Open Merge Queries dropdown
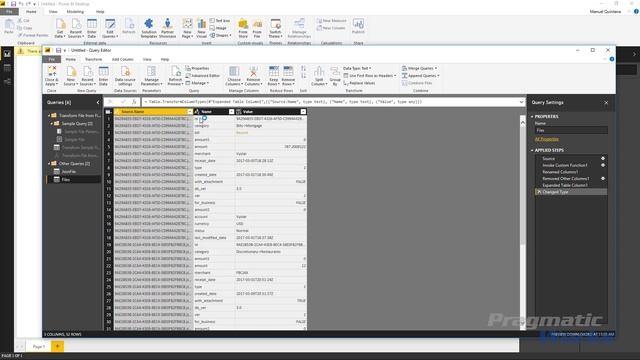Viewport: 640px width, 360px height. tap(419, 68)
